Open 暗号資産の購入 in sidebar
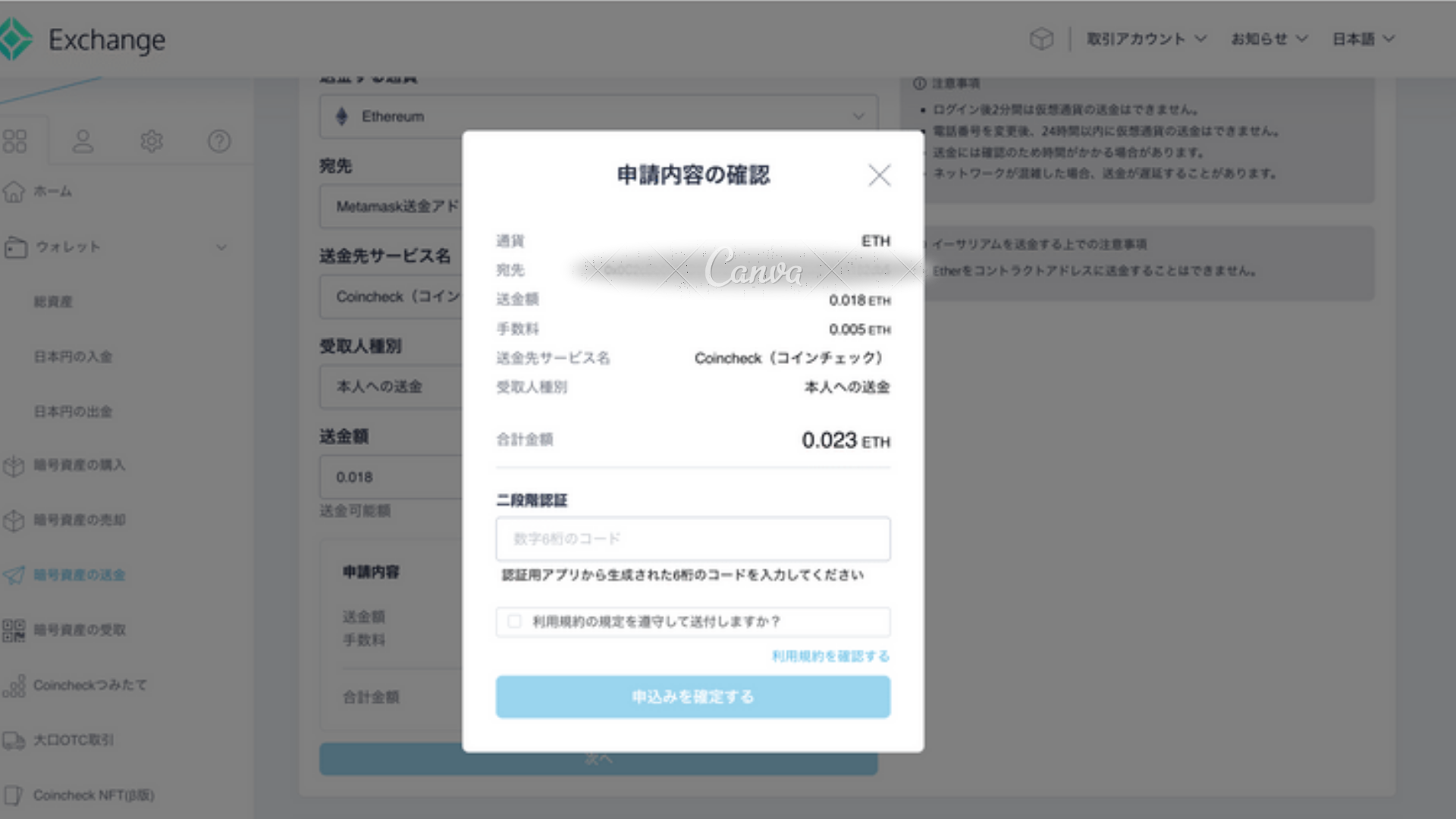The width and height of the screenshot is (1456, 819). click(79, 465)
